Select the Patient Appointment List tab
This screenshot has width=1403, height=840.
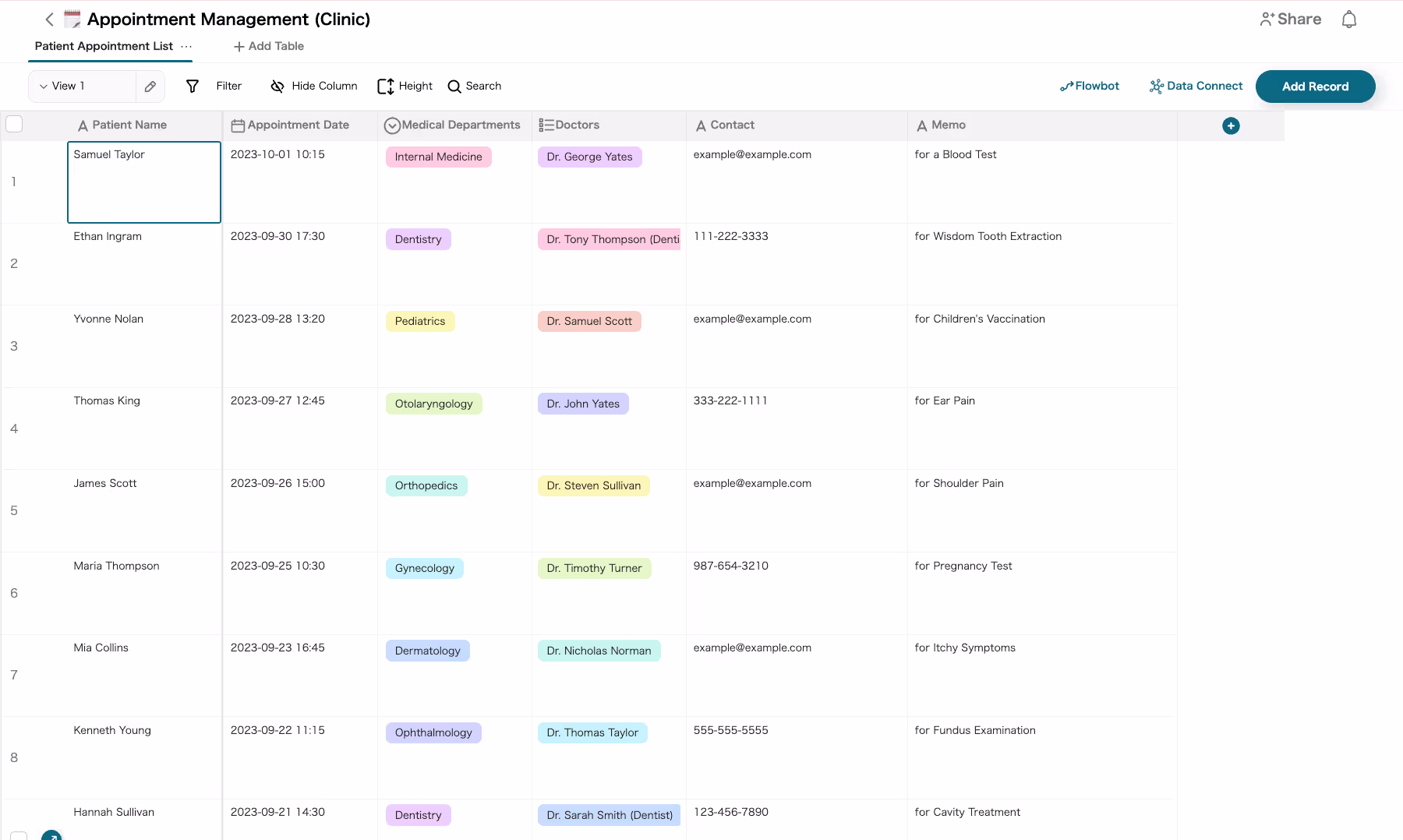104,47
